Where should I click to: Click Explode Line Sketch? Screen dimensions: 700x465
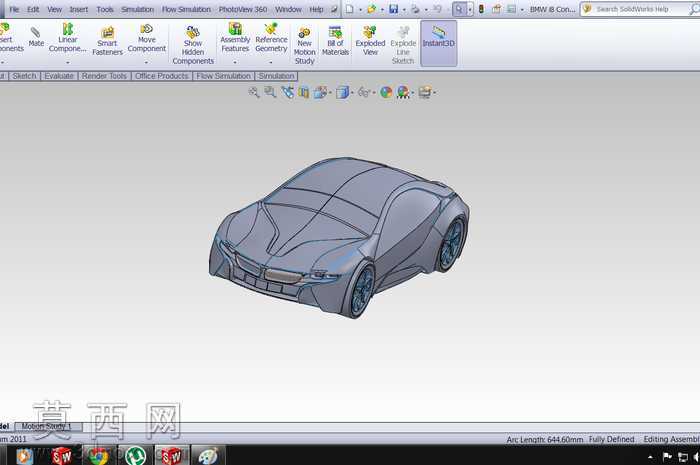click(x=403, y=45)
